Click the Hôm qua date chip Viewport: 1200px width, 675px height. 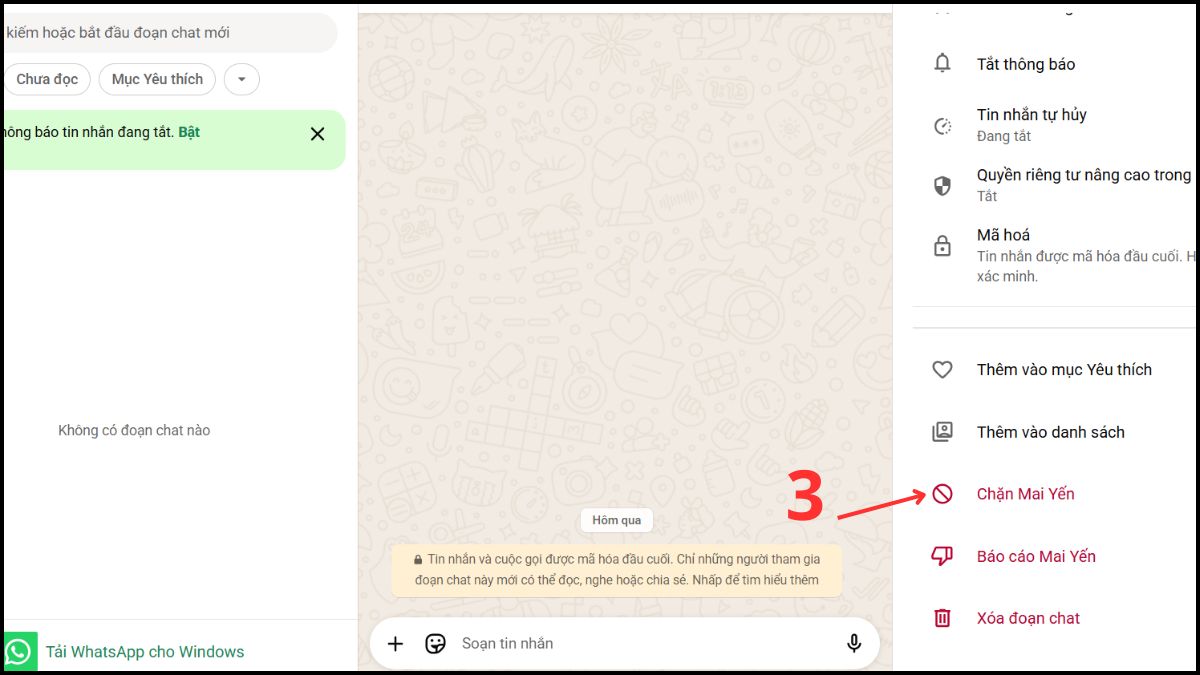(x=616, y=520)
